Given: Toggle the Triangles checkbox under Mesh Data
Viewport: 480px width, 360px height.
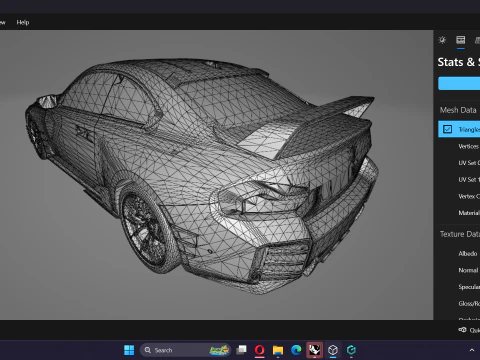Looking at the screenshot, I should coord(447,129).
